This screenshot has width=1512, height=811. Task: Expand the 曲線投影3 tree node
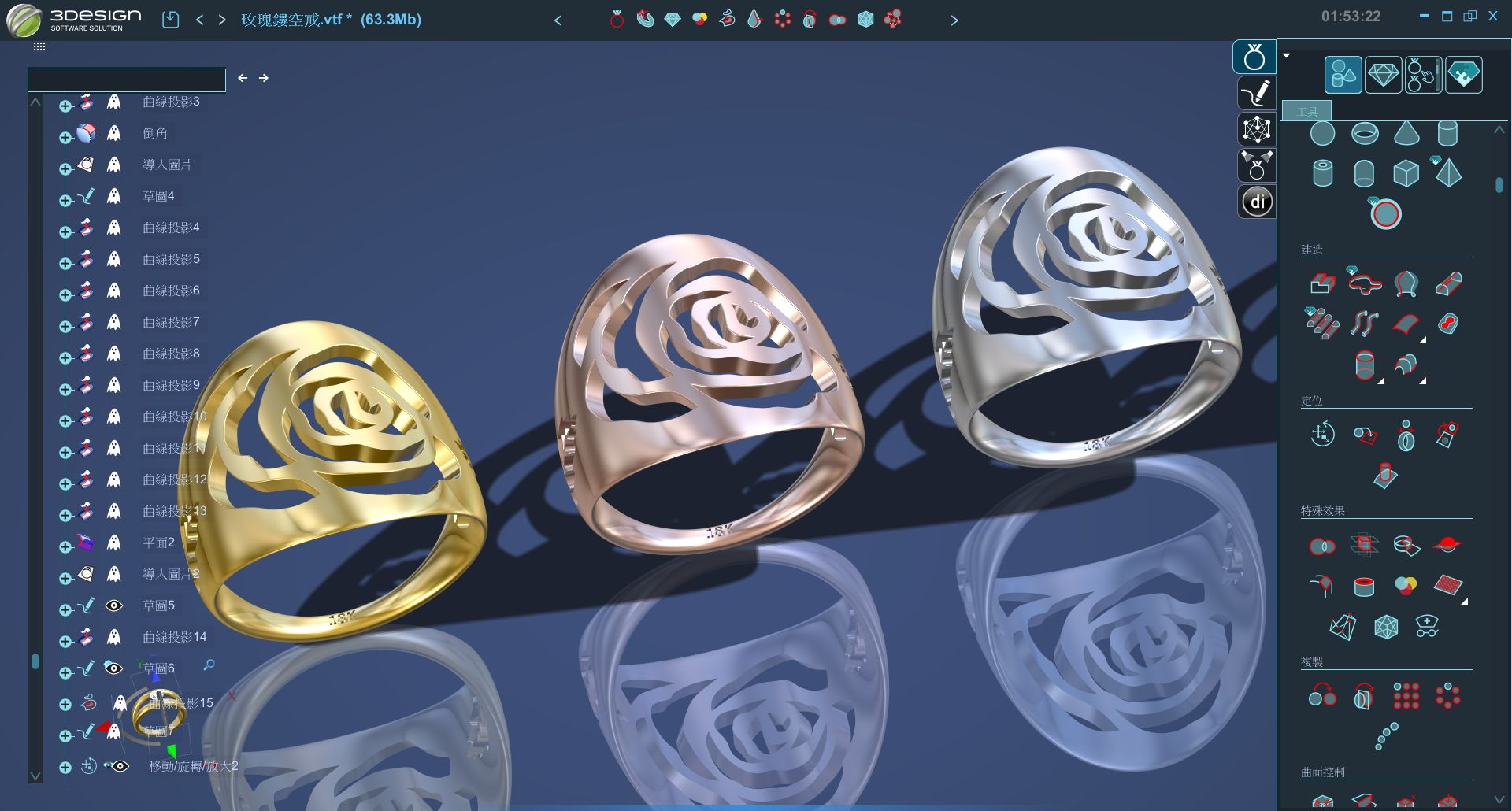tap(65, 106)
